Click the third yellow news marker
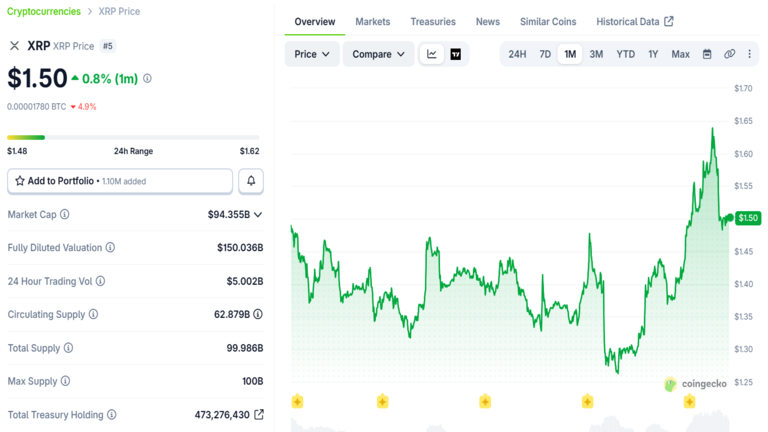The height and width of the screenshot is (432, 768). 485,402
